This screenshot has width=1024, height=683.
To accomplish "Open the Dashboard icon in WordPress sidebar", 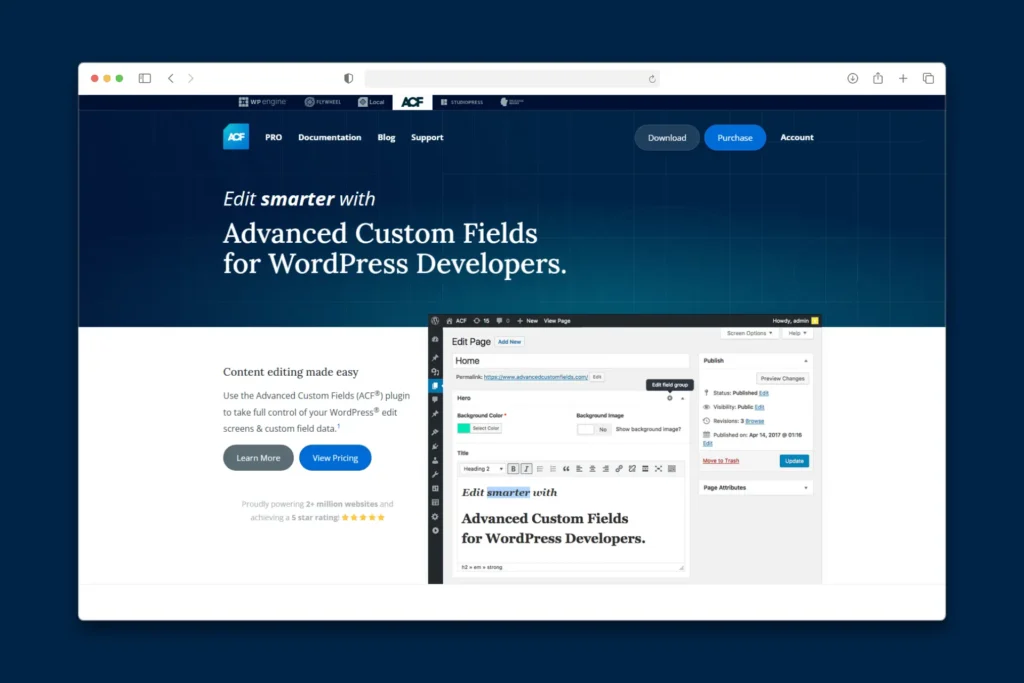I will (x=436, y=340).
